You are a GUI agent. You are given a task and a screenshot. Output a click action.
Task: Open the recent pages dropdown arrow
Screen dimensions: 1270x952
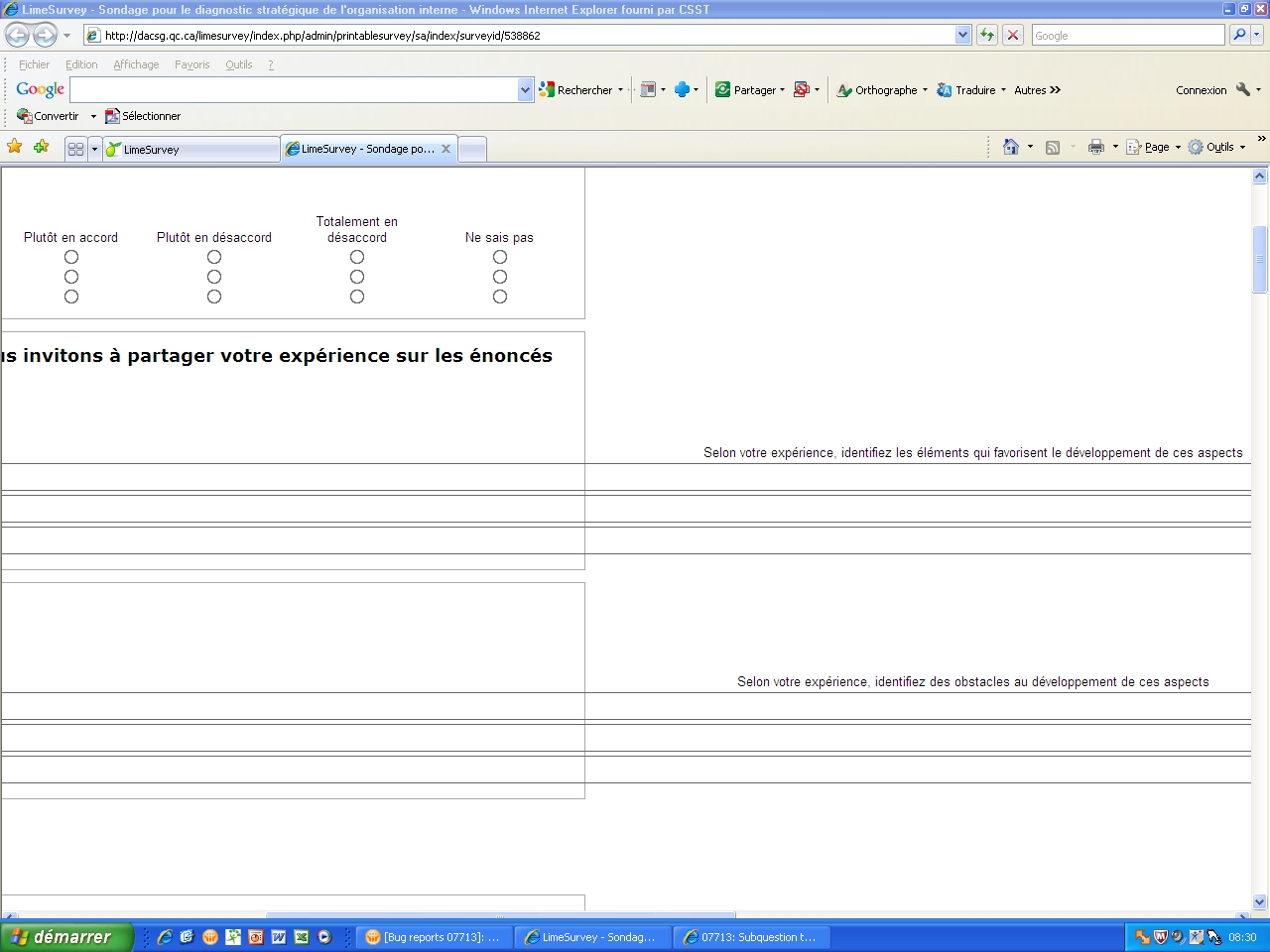coord(67,36)
